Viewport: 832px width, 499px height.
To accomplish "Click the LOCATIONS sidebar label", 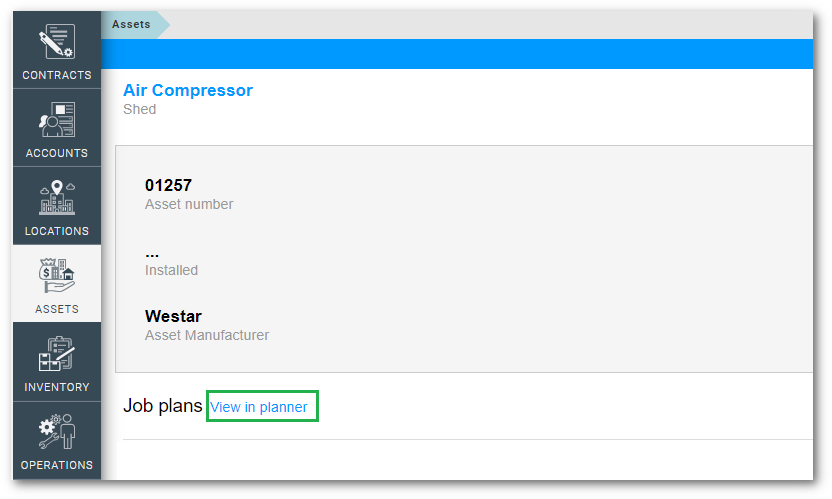I will click(57, 231).
